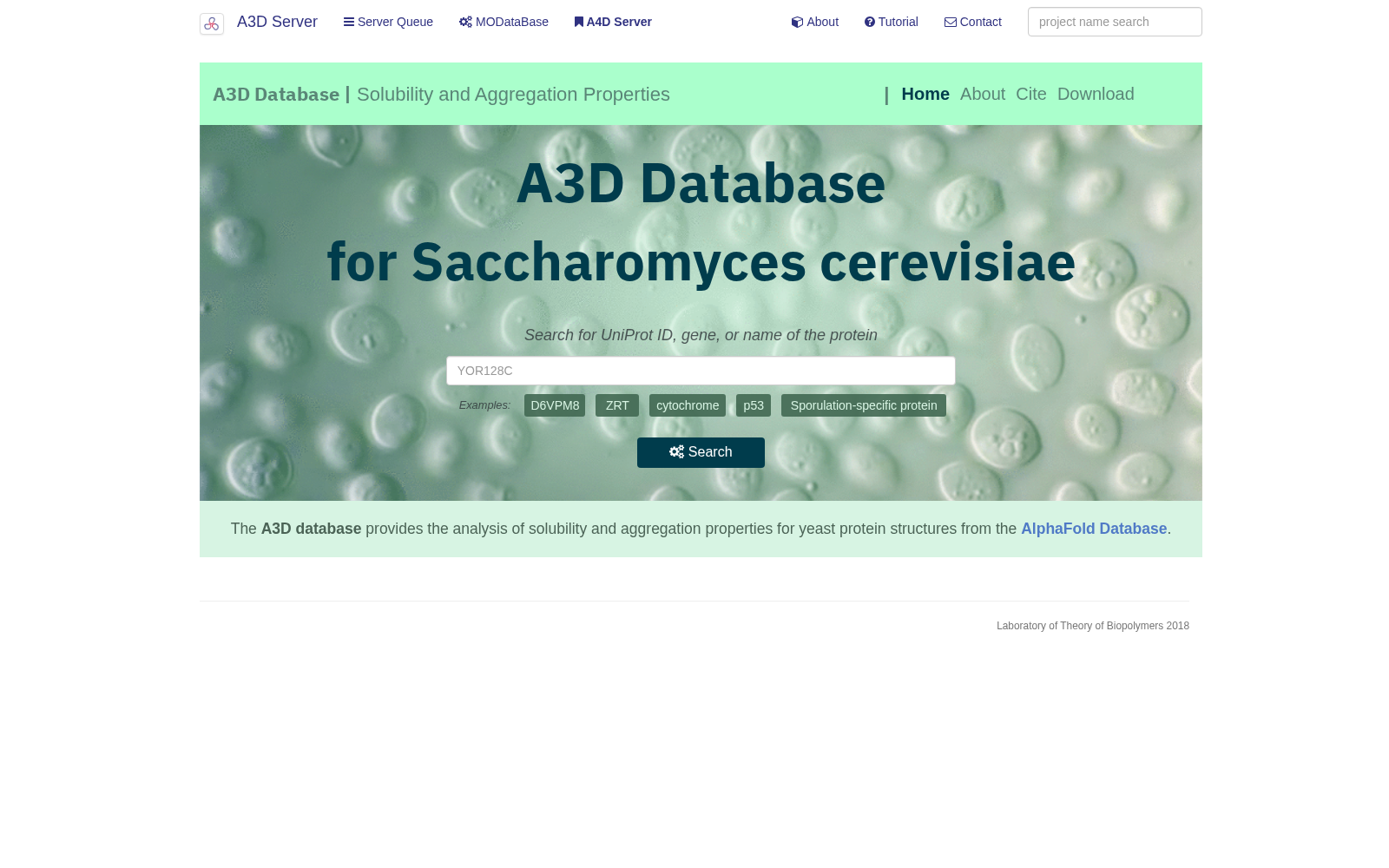Open the Tutorial page
This screenshot has height=868, width=1389.
tap(898, 22)
